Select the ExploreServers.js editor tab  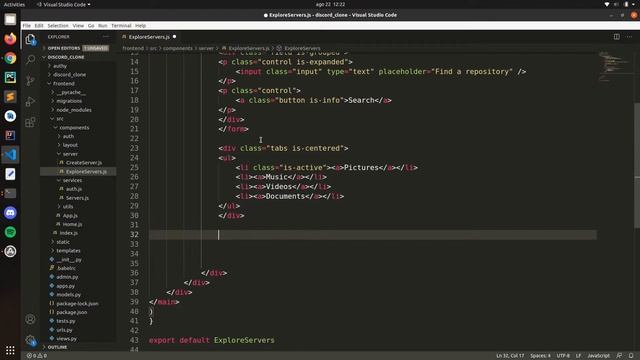click(149, 37)
